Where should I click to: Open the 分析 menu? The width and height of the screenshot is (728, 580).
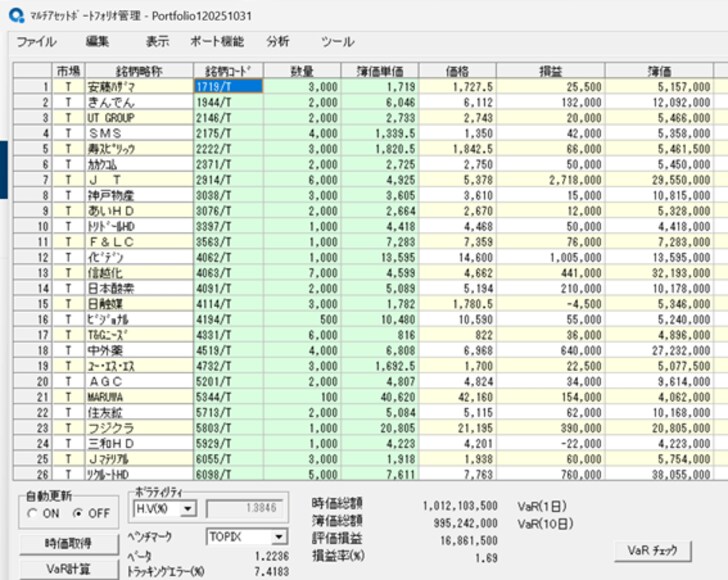[278, 42]
